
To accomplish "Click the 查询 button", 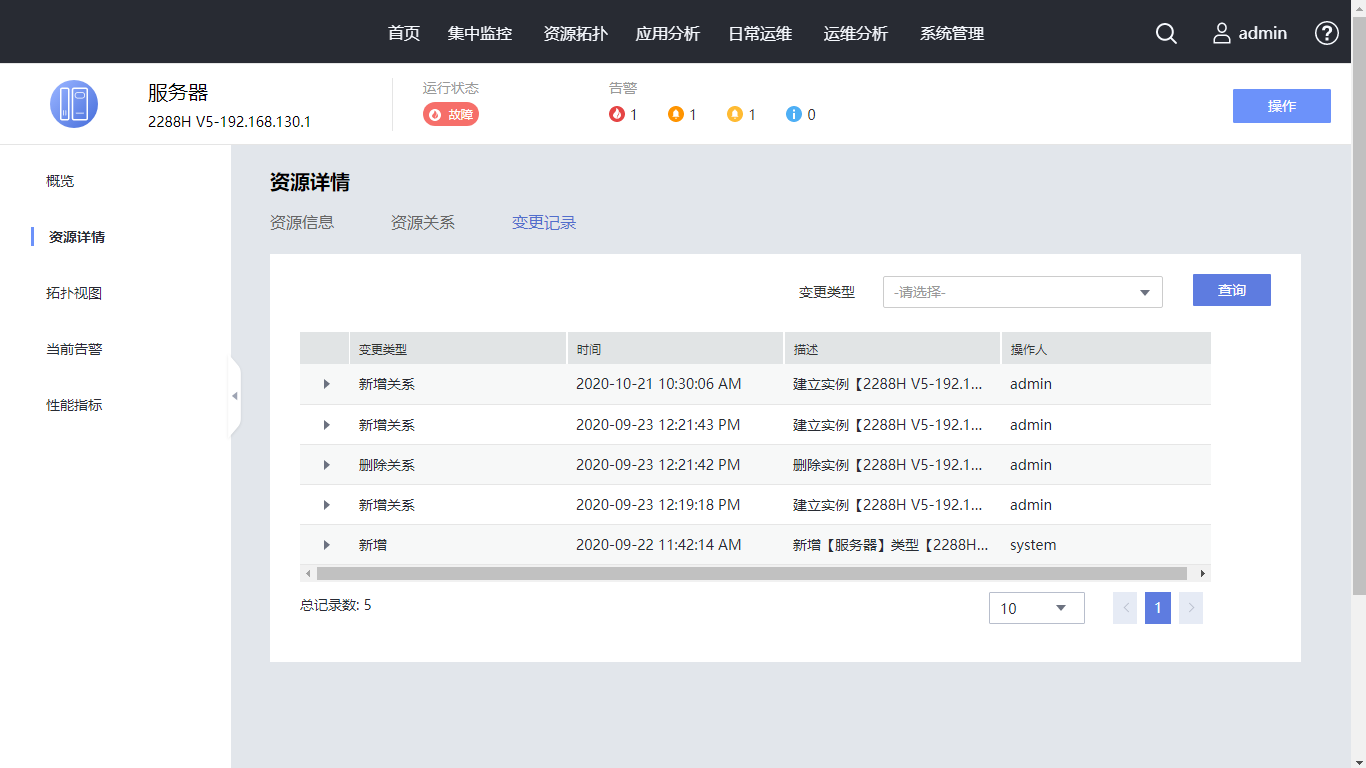I will point(1231,290).
